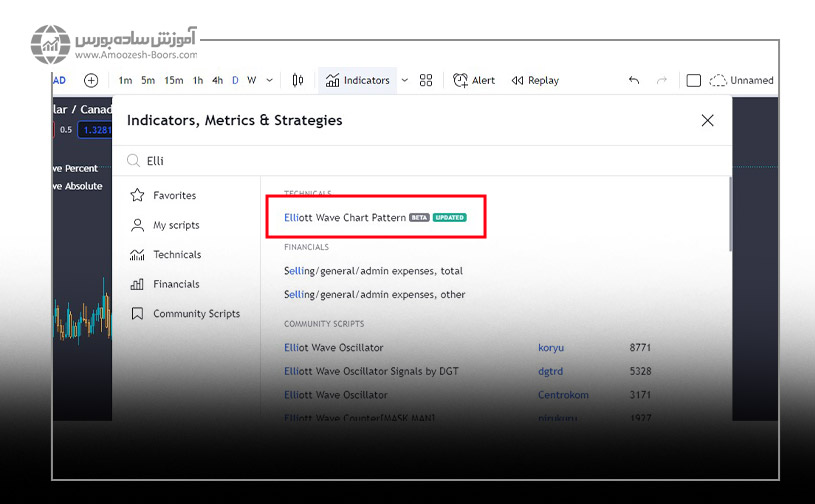The height and width of the screenshot is (504, 815).
Task: Select the 15m timeframe
Action: coord(174,80)
